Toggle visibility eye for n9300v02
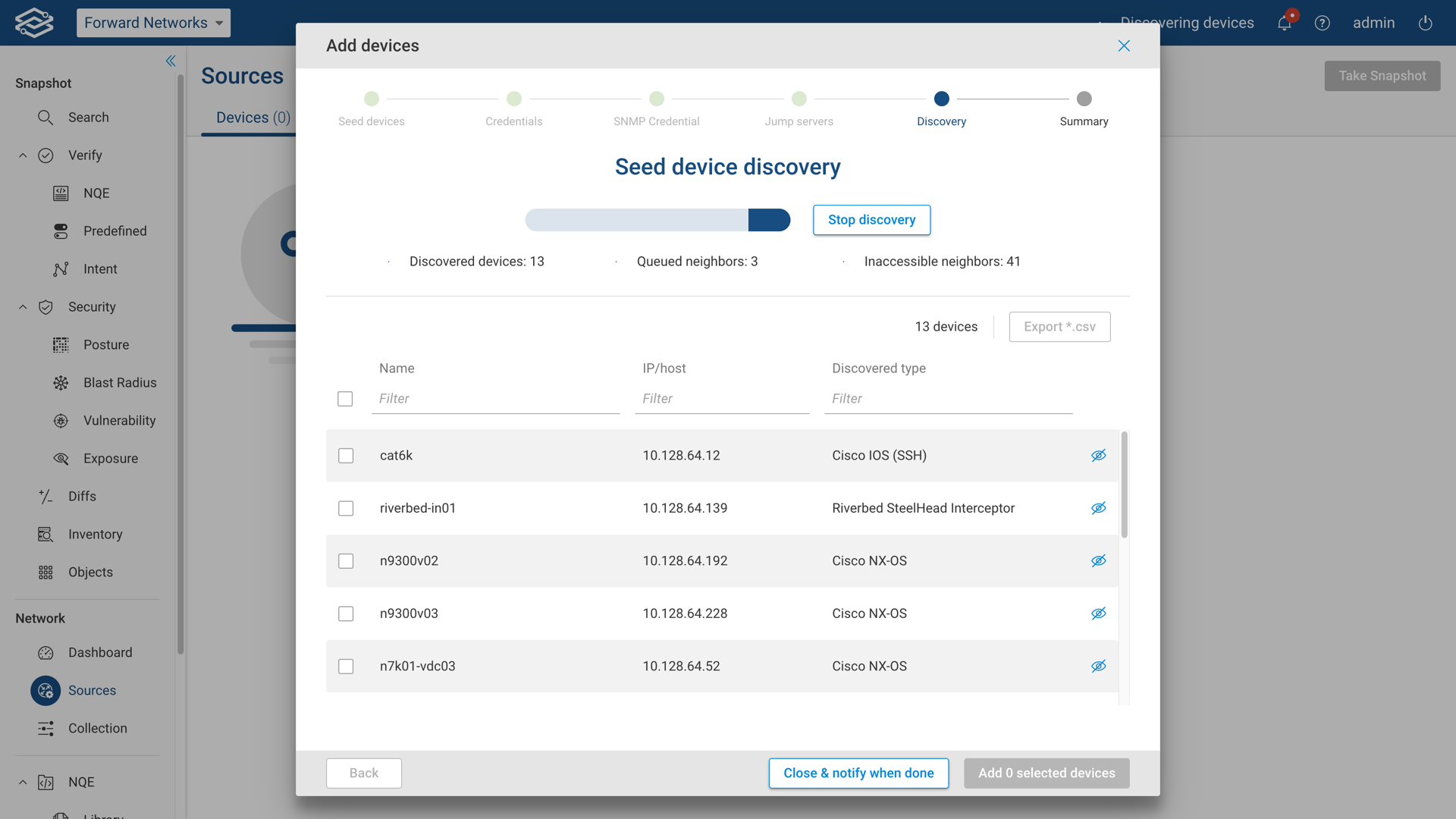 click(1098, 561)
